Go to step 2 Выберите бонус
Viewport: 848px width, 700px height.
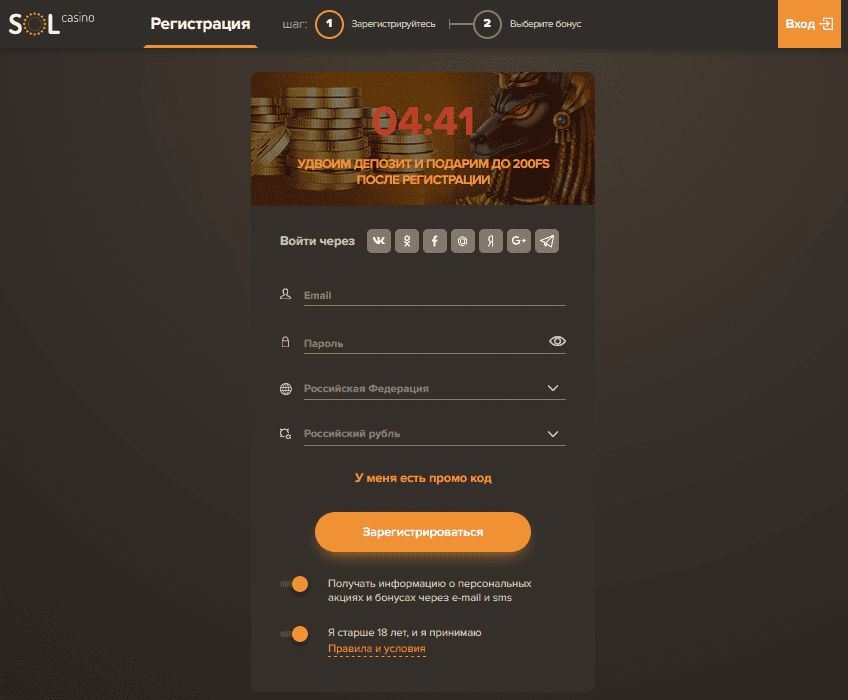tap(527, 24)
